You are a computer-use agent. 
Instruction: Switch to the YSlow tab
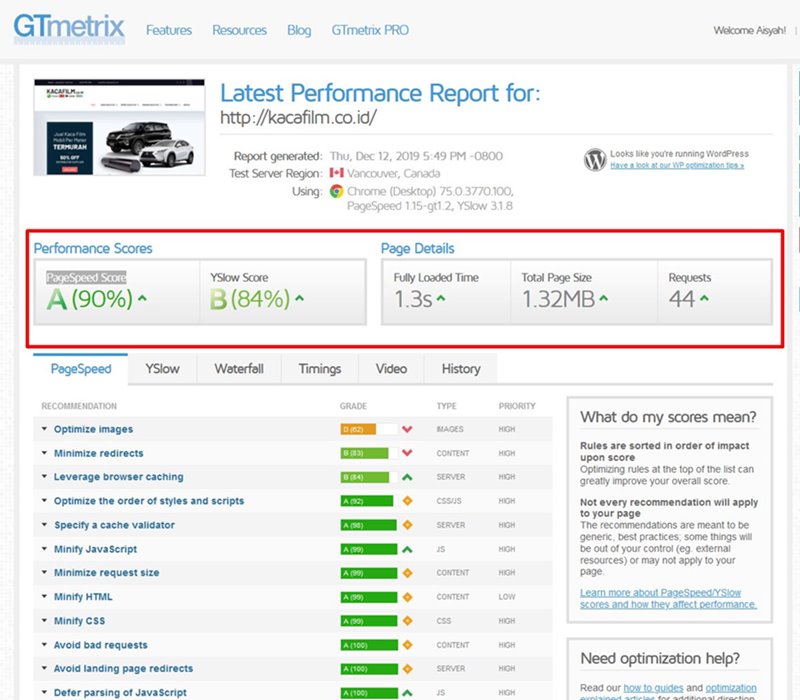pos(162,369)
